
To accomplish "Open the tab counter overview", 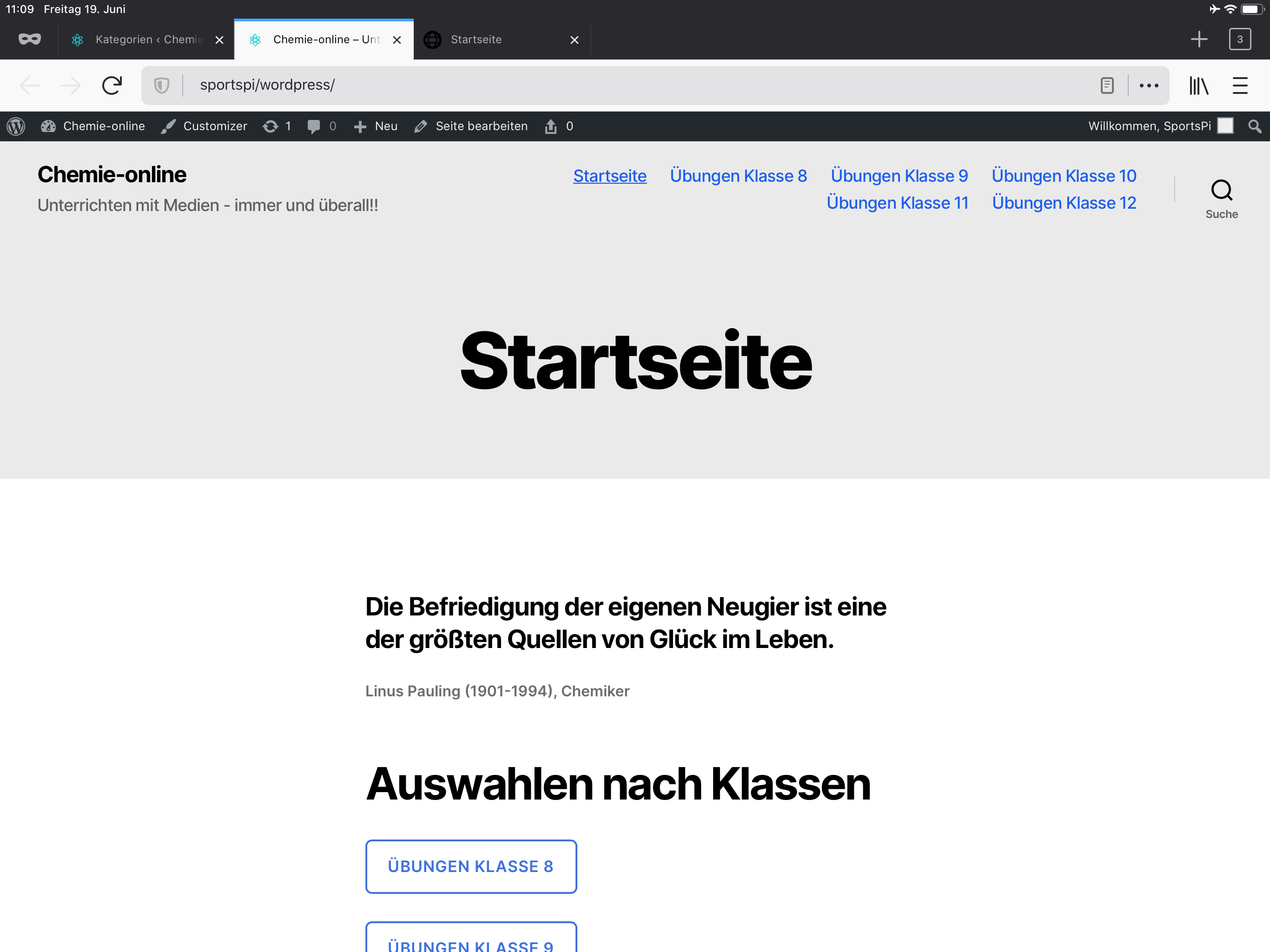I will click(1239, 39).
